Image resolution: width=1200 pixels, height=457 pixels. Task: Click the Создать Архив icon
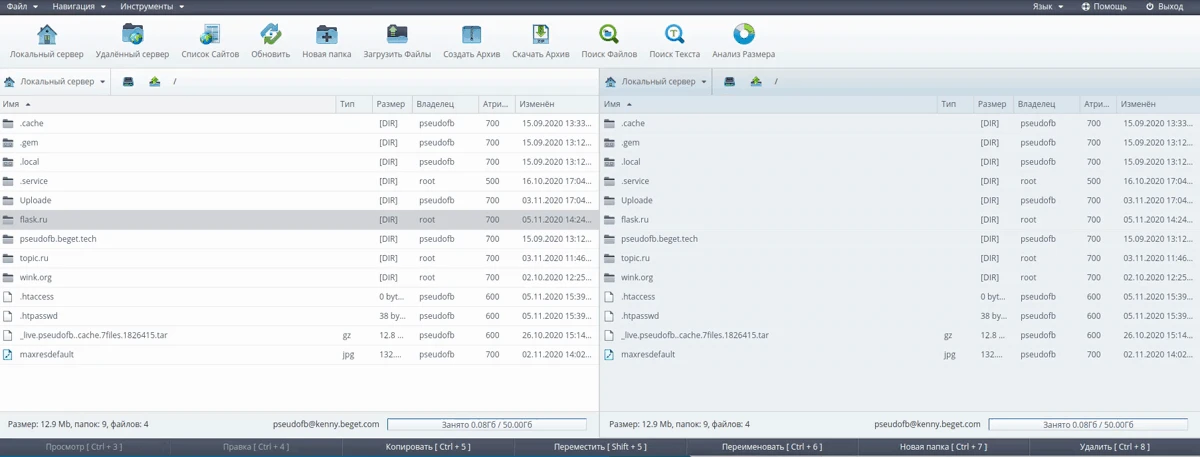click(x=471, y=35)
